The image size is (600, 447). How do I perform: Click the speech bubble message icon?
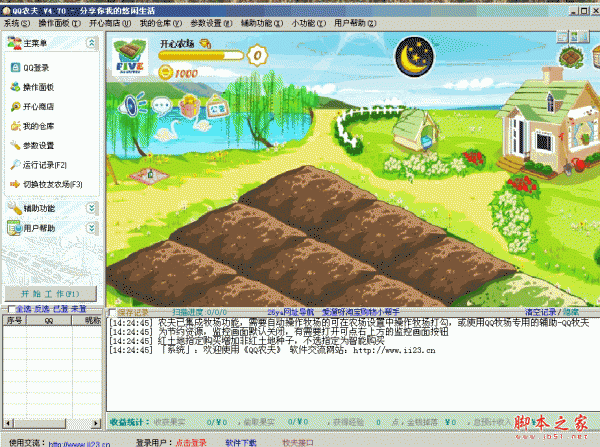point(161,105)
